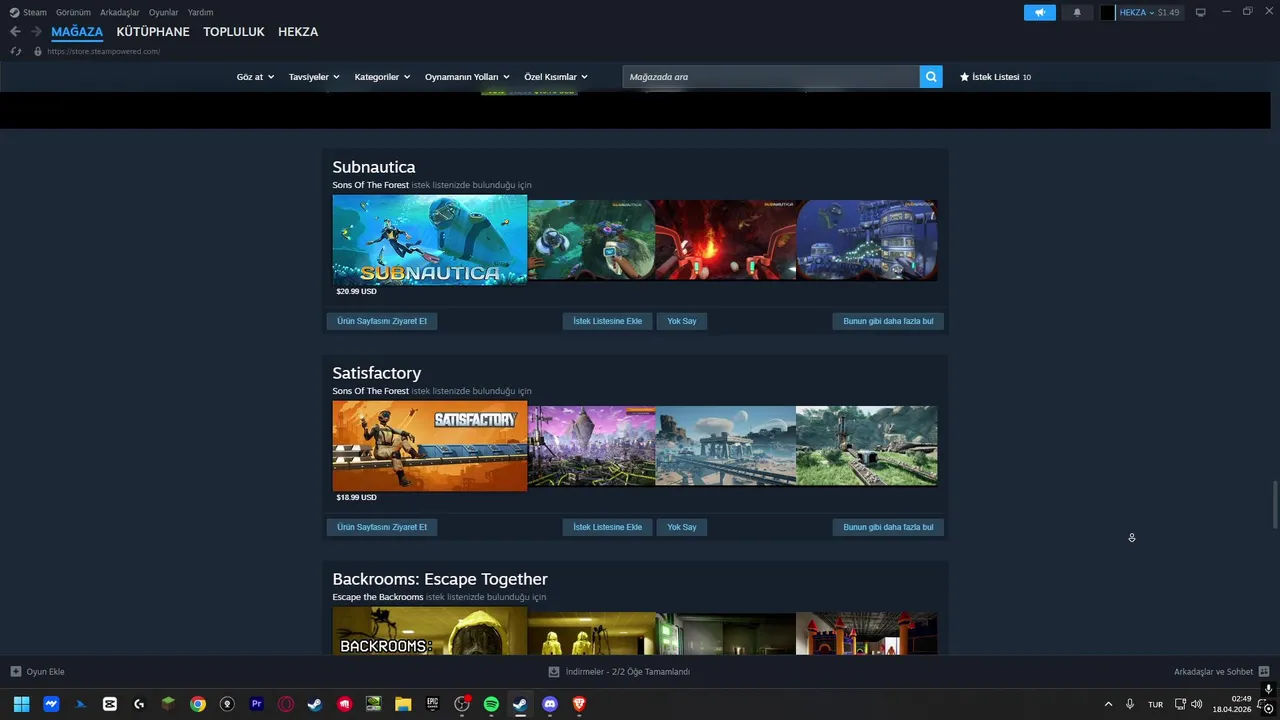Open the İstek Listesi wishlist link

[995, 77]
